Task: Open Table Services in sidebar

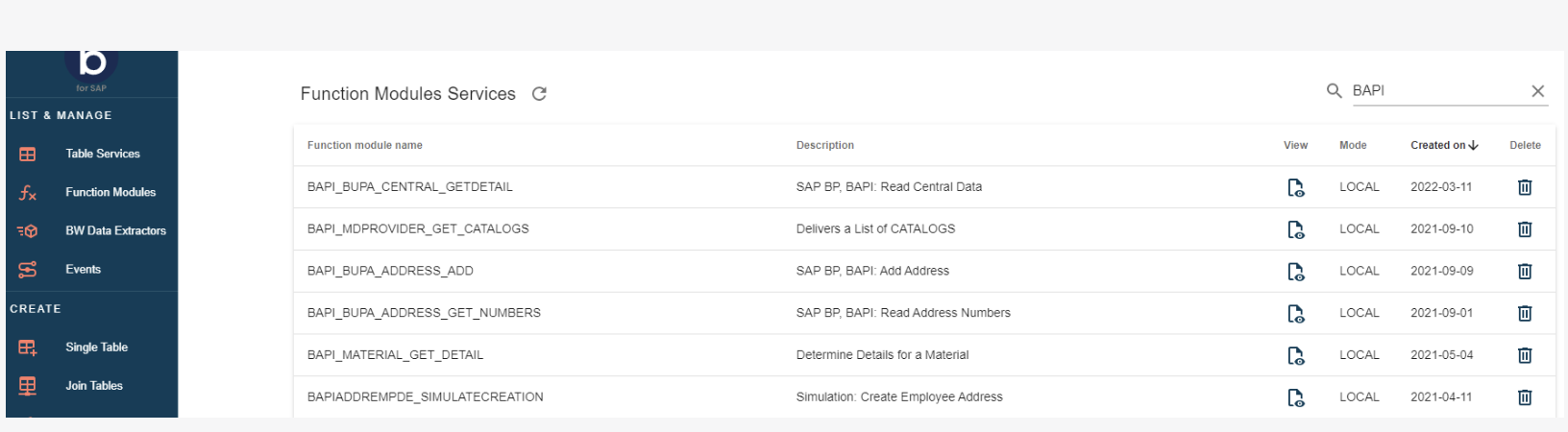Action: tap(102, 154)
